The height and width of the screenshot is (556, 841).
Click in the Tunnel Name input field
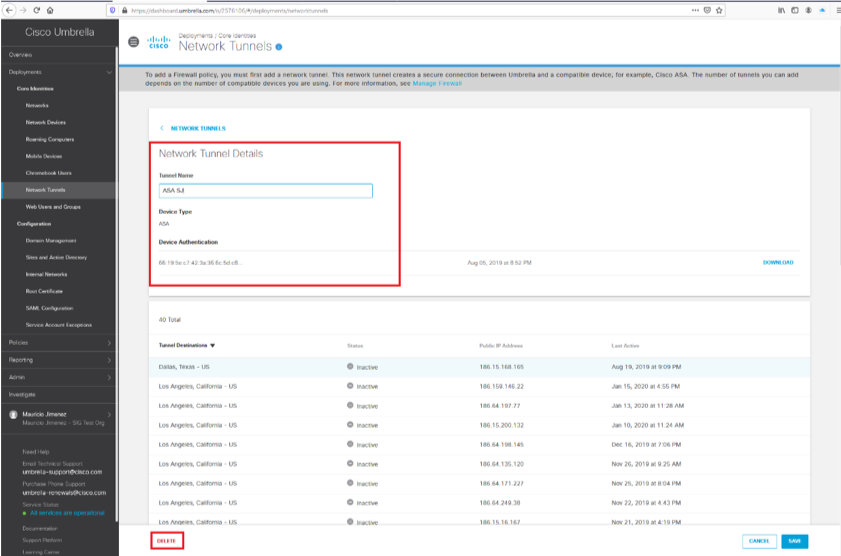tap(265, 190)
